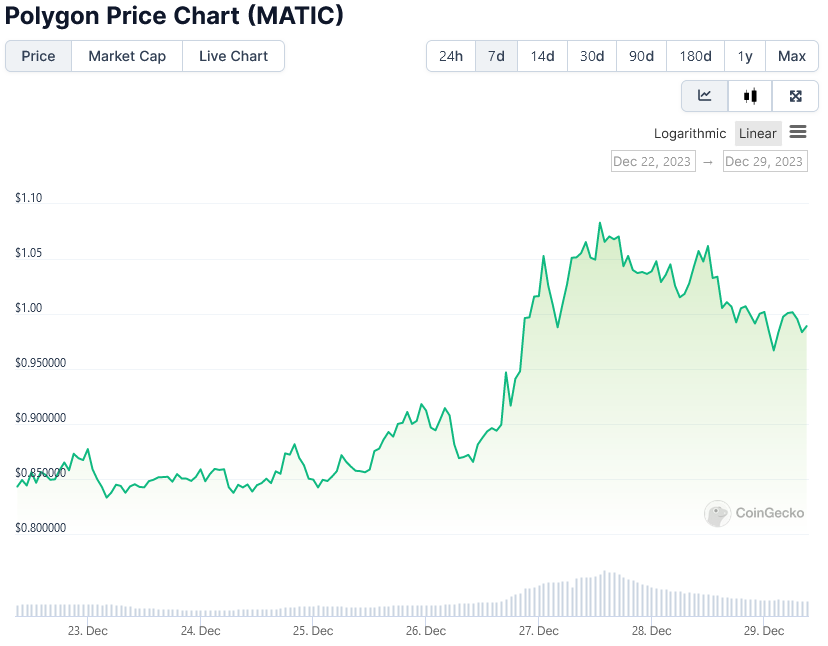Image resolution: width=828 pixels, height=646 pixels.
Task: Open fullscreen chart mode icon
Action: click(x=795, y=96)
